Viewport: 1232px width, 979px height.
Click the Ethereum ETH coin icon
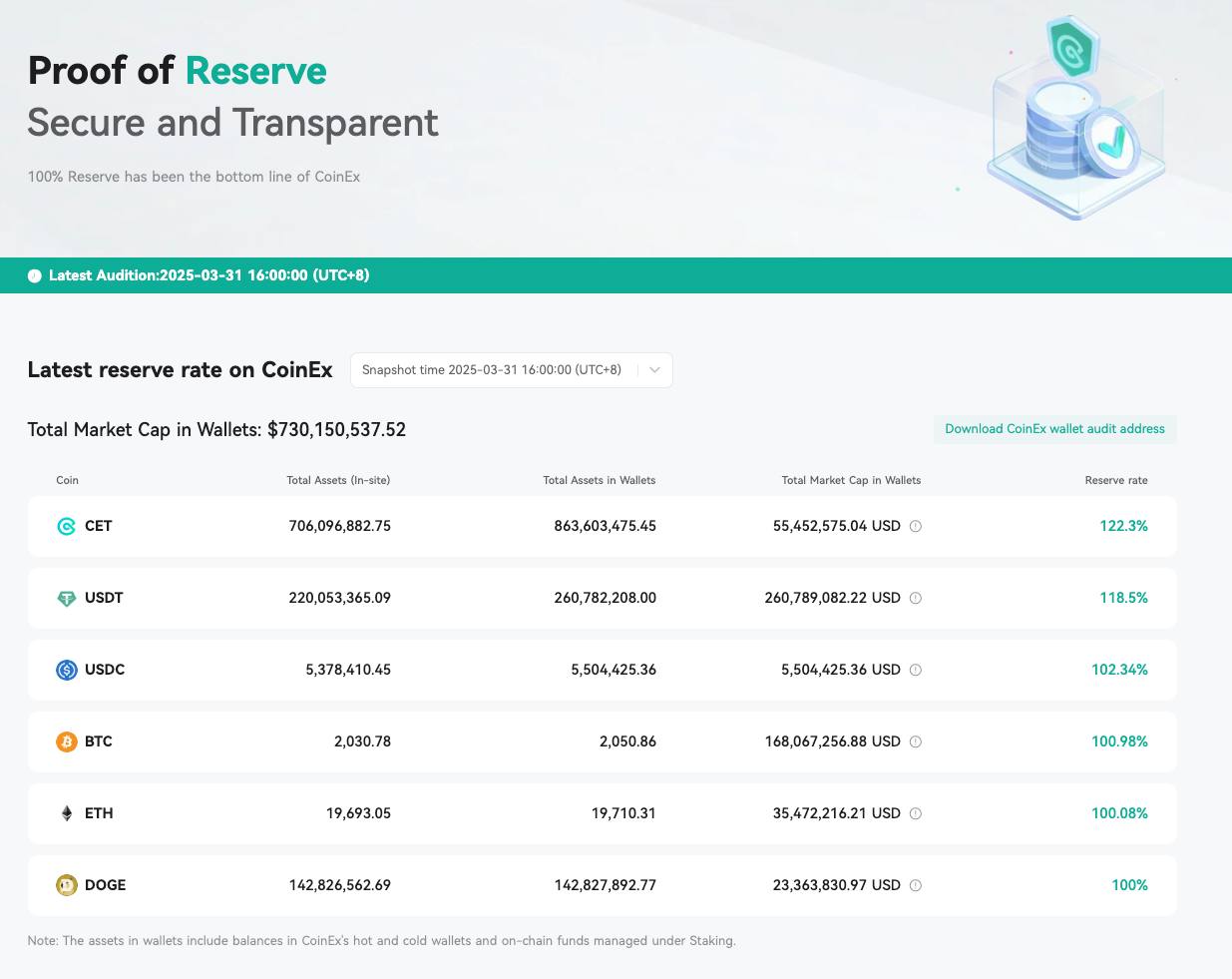67,813
